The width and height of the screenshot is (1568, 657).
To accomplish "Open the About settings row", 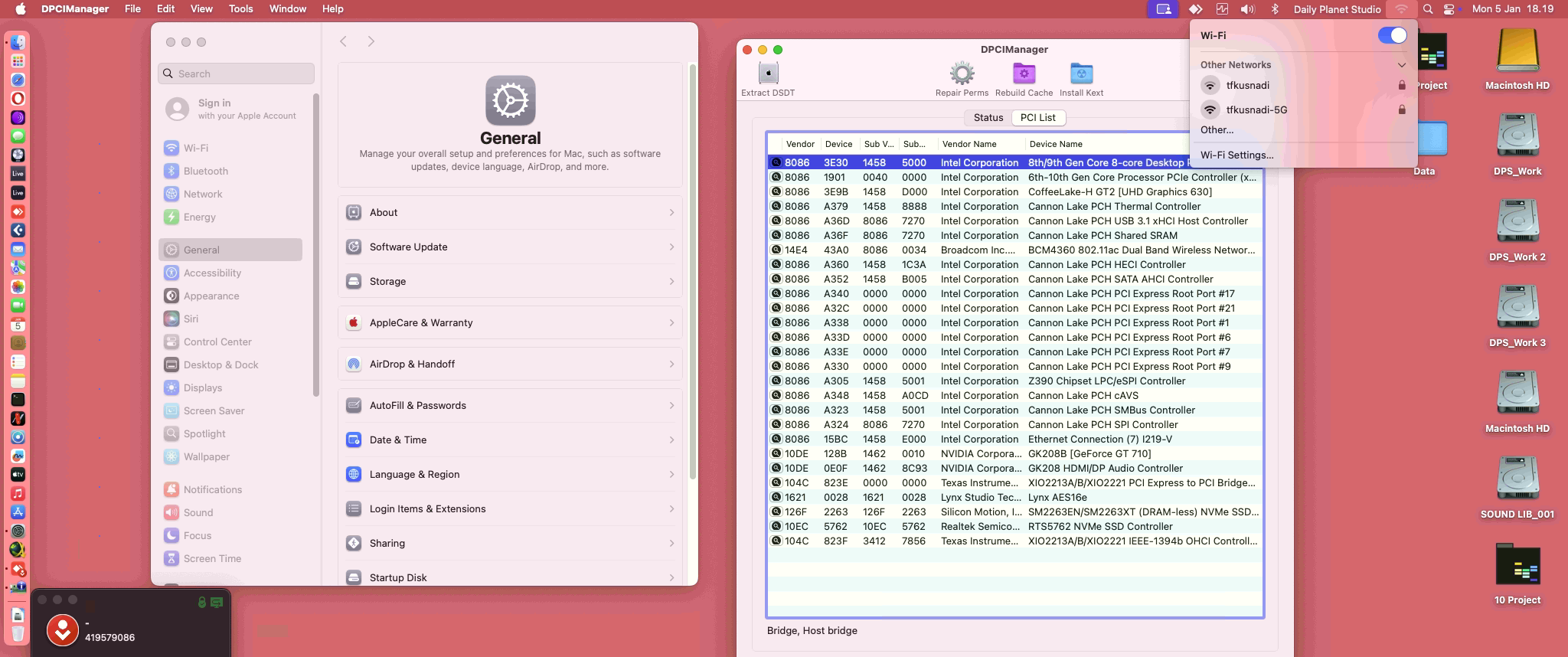I will pos(510,212).
